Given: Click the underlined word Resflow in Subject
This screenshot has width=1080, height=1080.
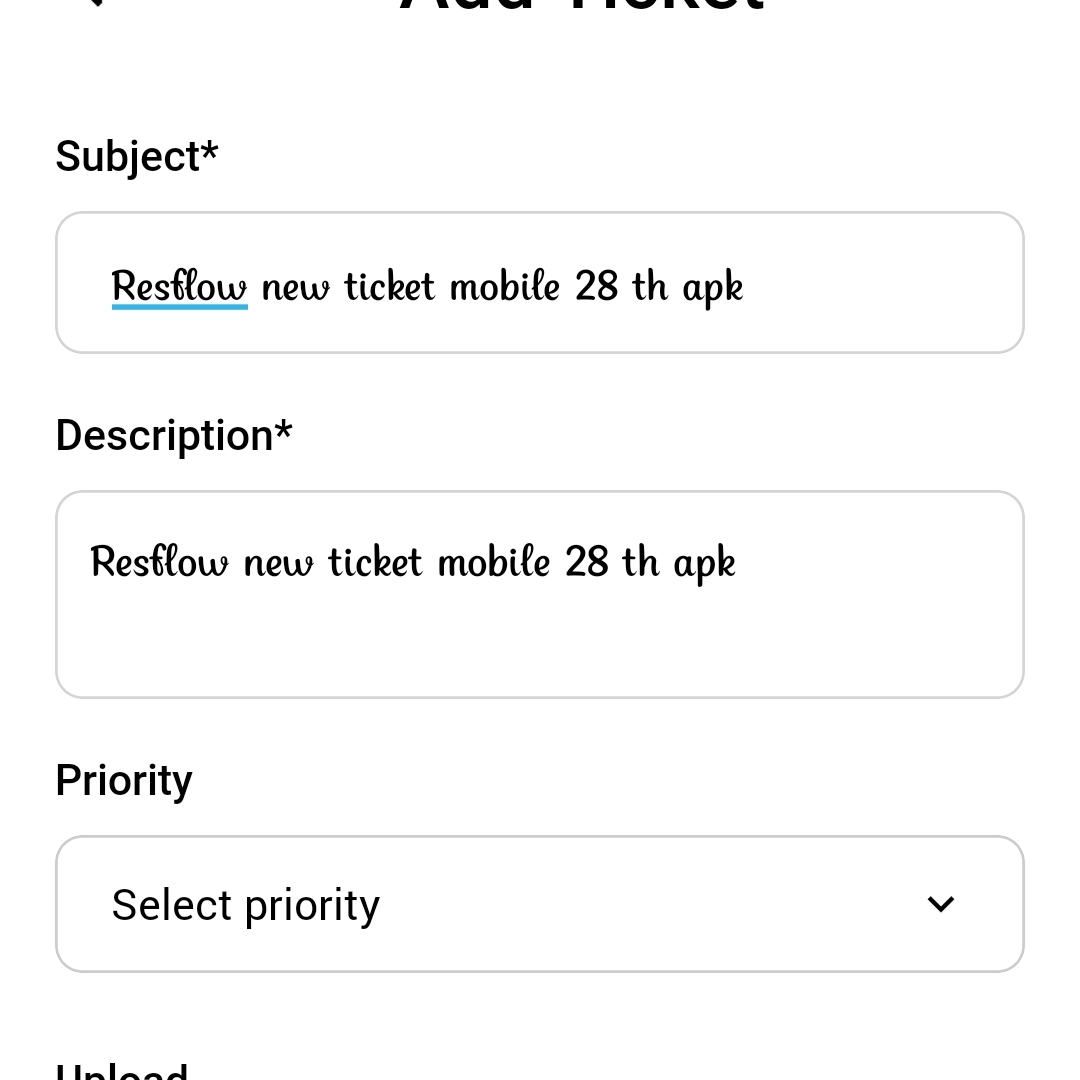Looking at the screenshot, I should [179, 286].
